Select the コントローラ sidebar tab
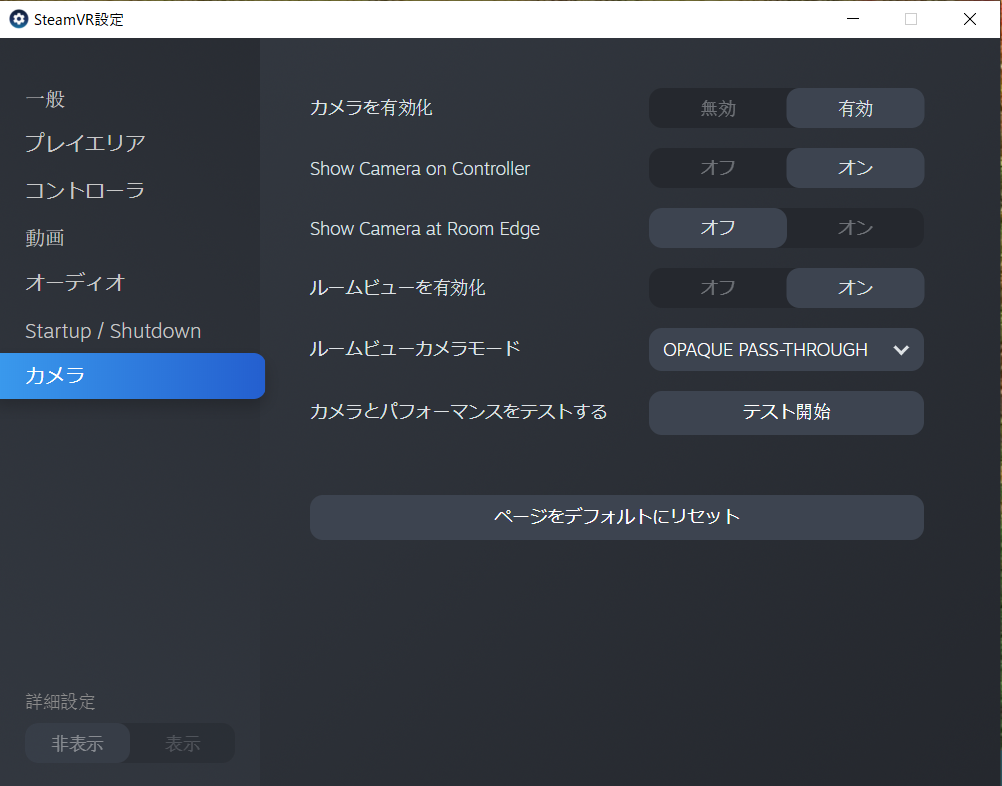This screenshot has height=786, width=1002. pyautogui.click(x=85, y=190)
